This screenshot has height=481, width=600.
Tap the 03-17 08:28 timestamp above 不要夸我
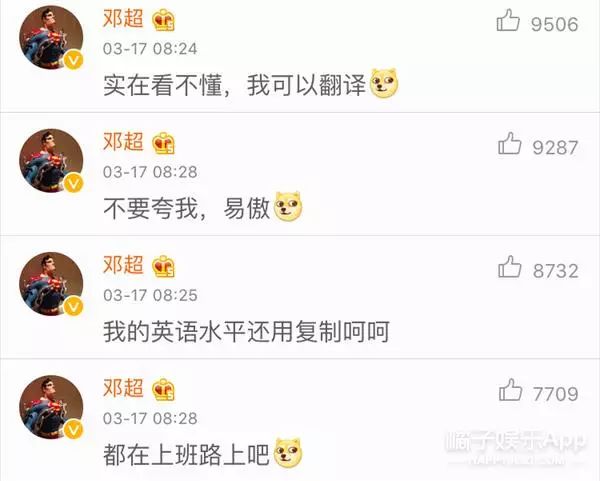[x=150, y=172]
